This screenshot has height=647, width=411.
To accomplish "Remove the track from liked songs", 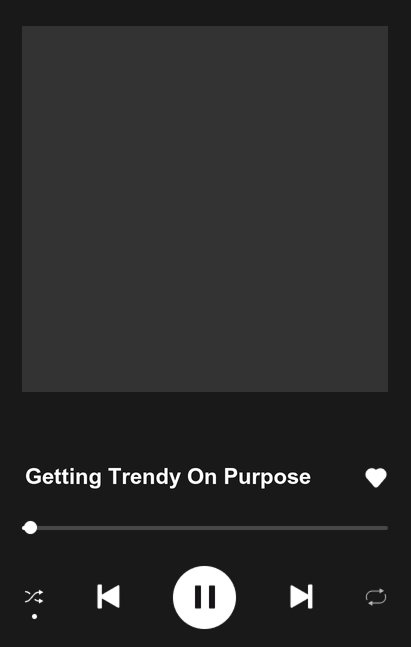I will 376,478.
